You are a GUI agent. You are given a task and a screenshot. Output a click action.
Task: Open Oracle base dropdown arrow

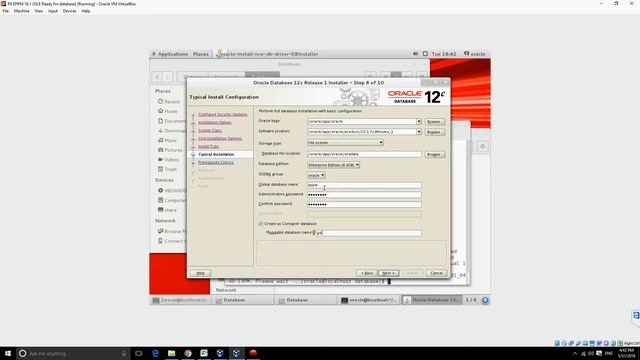[x=419, y=122]
